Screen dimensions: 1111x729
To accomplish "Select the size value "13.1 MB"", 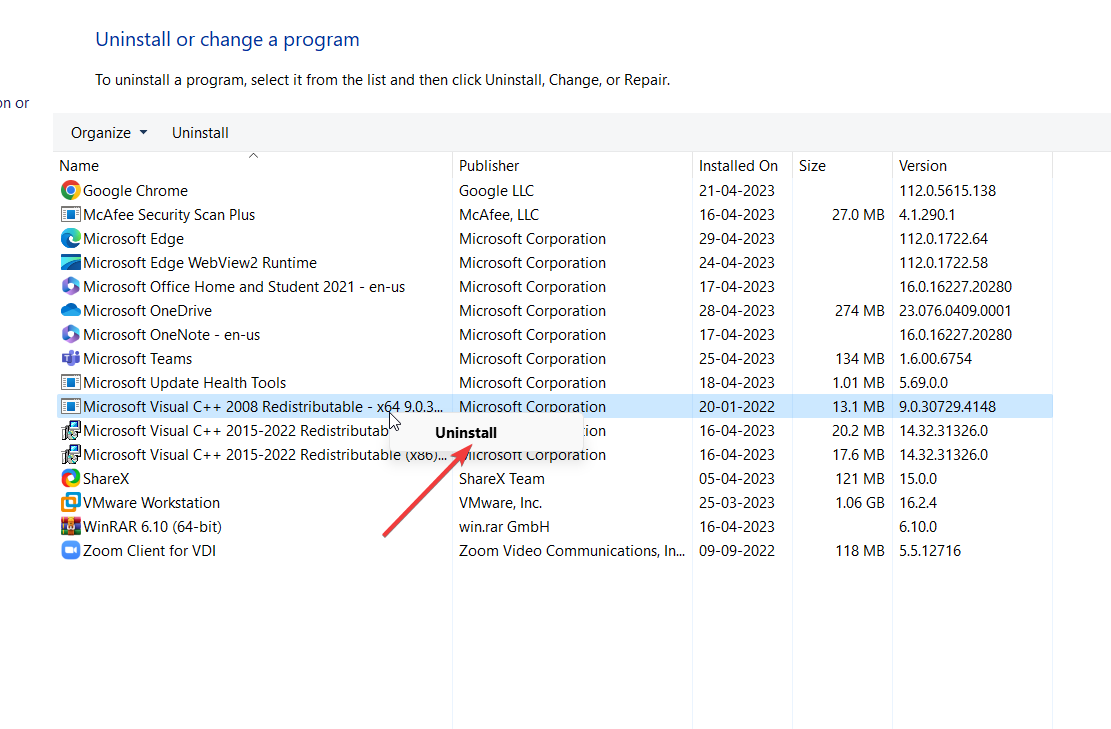I will (x=858, y=407).
